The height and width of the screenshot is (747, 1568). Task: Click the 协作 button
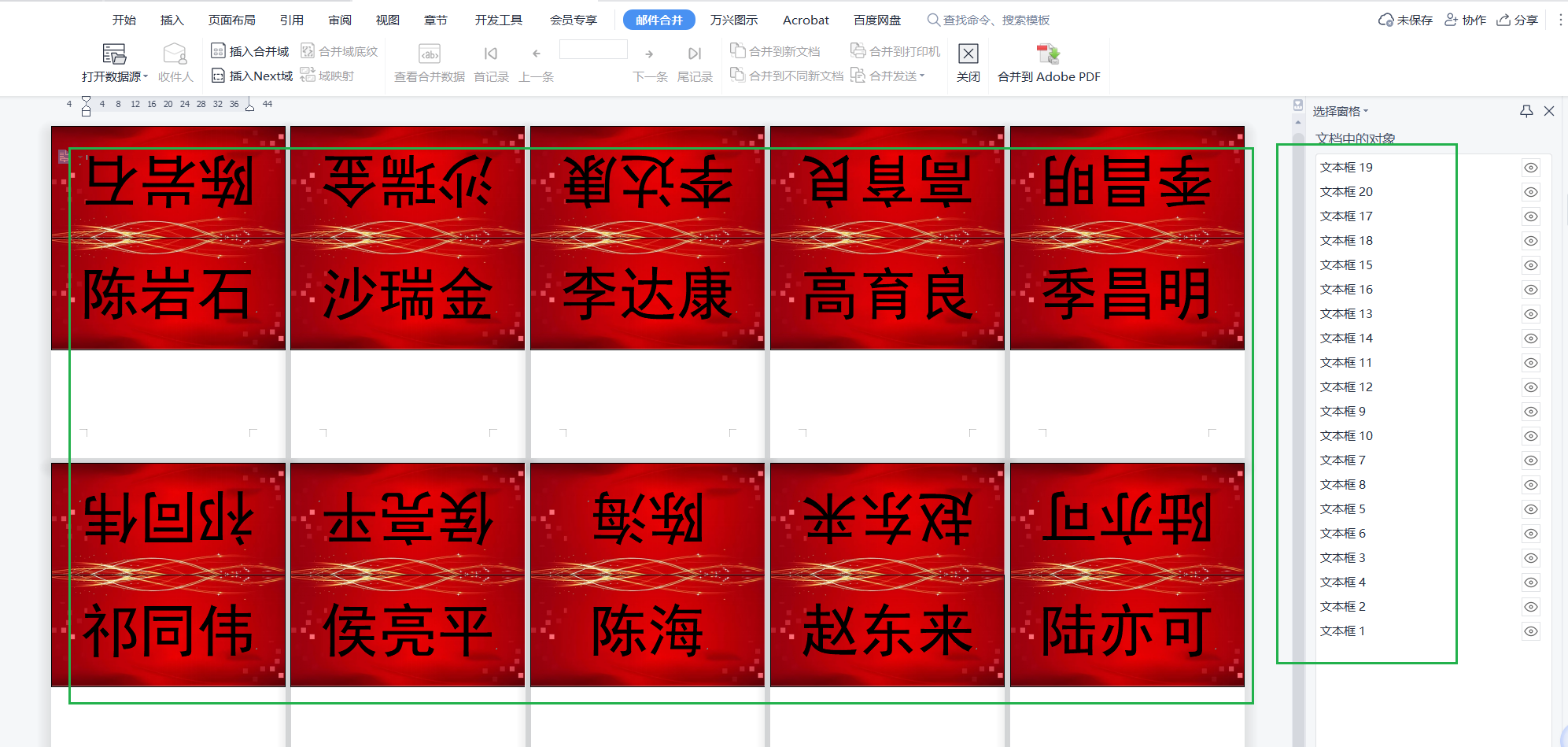point(1465,20)
